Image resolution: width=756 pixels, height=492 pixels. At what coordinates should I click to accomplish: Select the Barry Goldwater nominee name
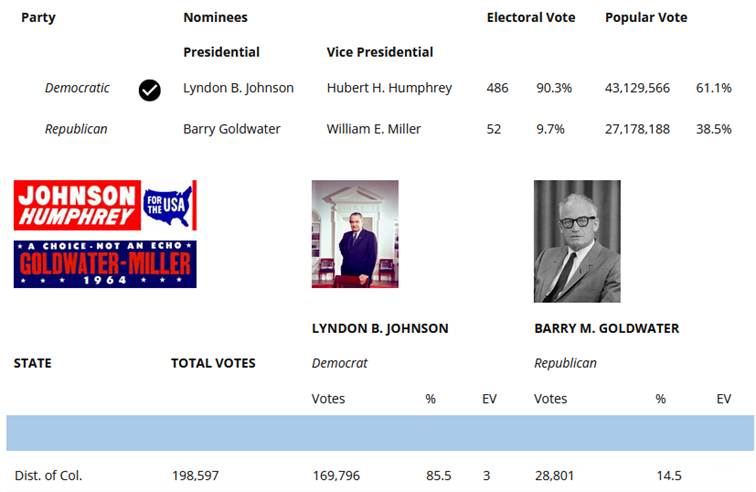click(231, 129)
